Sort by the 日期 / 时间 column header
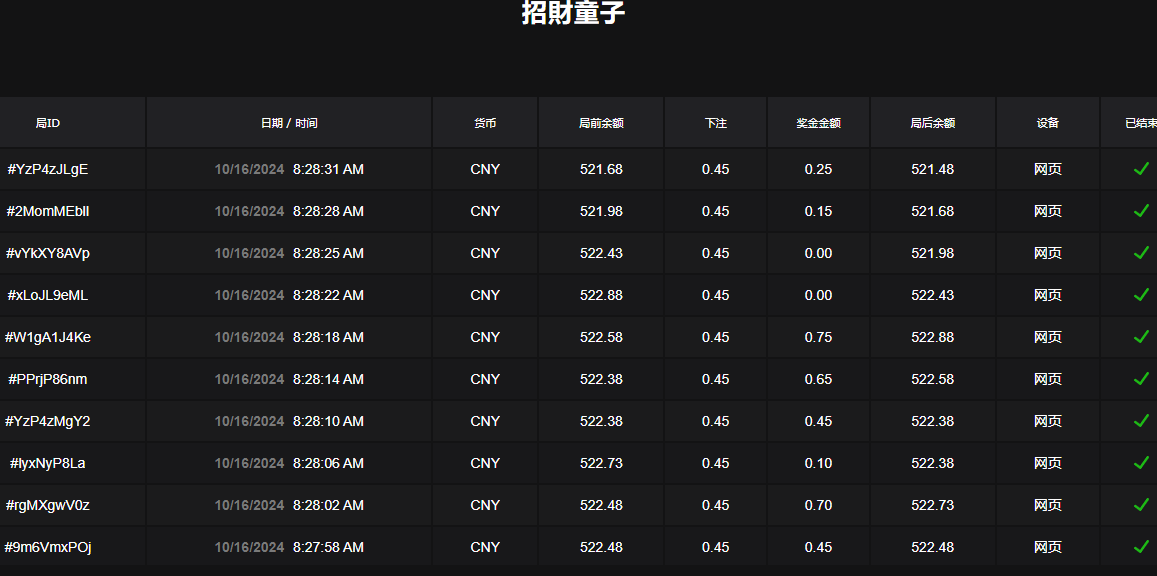1157x576 pixels. click(288, 122)
